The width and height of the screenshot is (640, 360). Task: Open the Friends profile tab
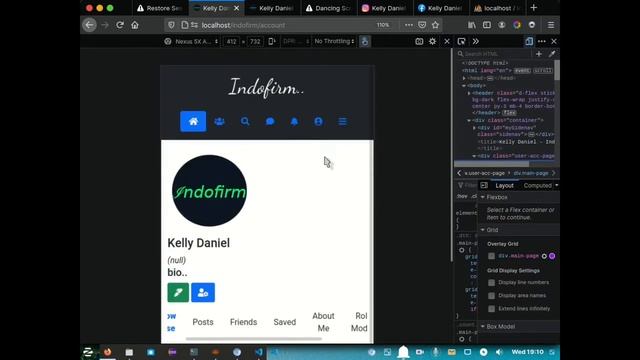pos(244,322)
